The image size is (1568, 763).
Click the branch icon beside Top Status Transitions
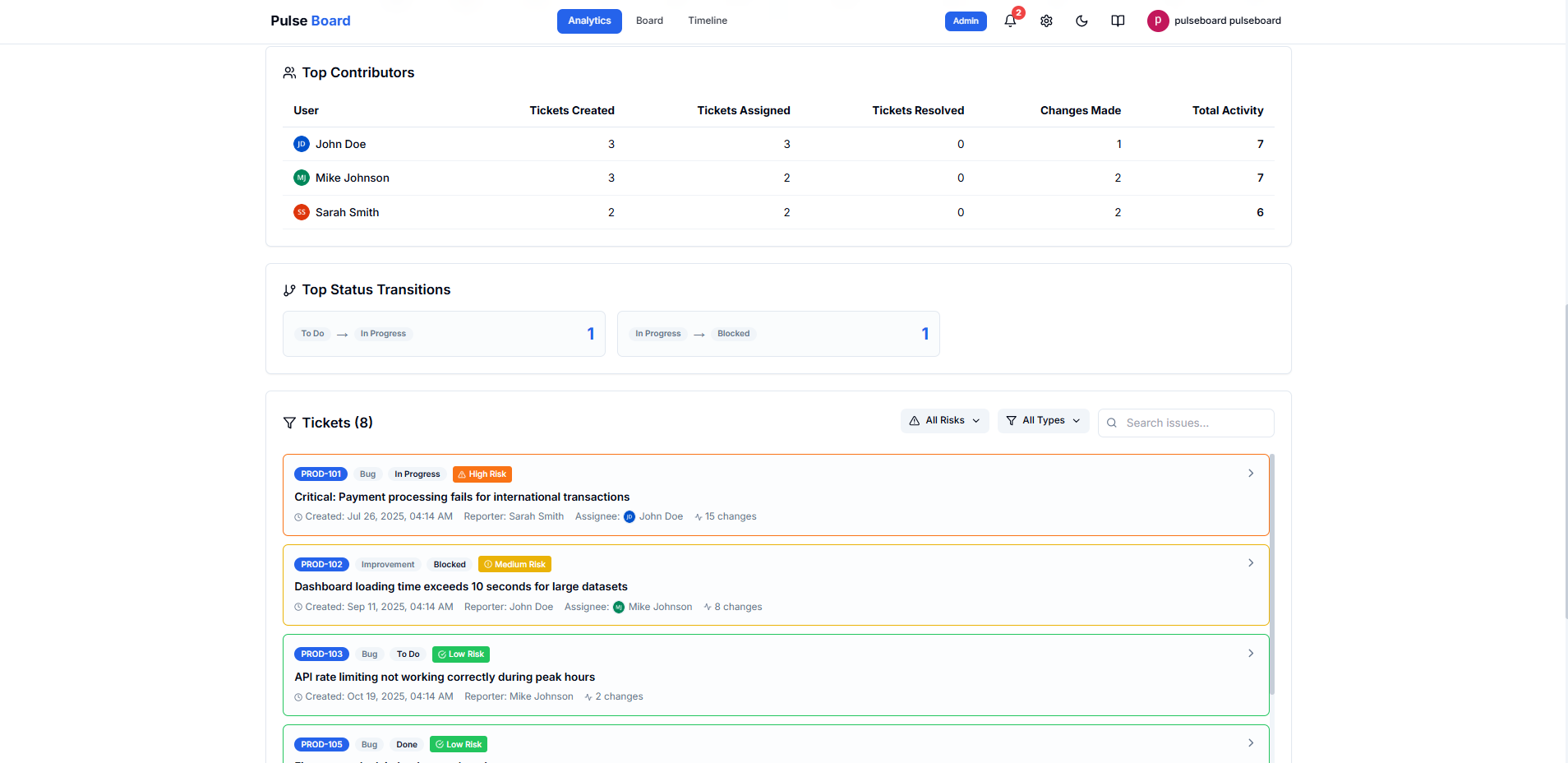pos(288,289)
